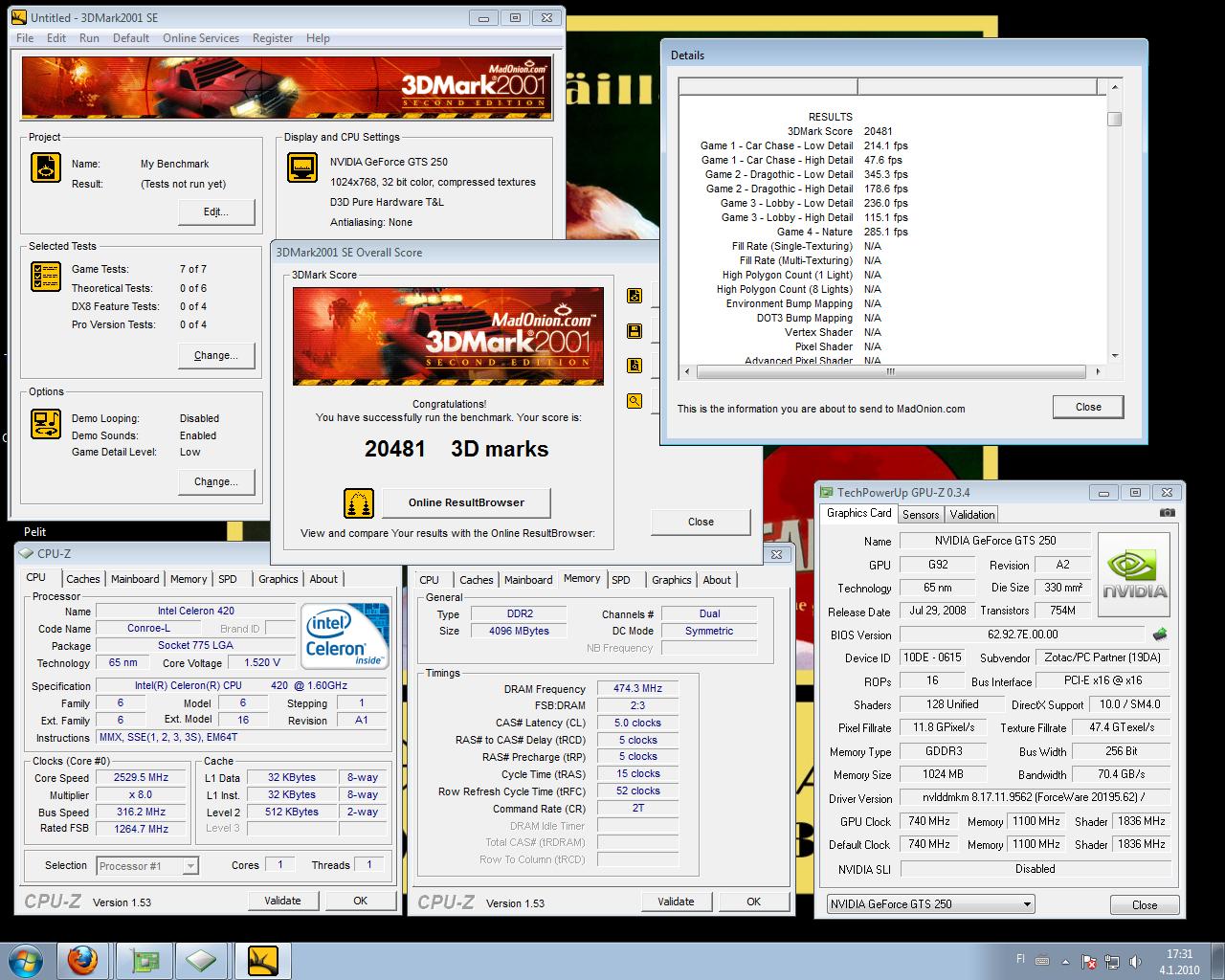Click the Project icon in 3DMark2001
Image resolution: width=1225 pixels, height=980 pixels.
(x=46, y=167)
